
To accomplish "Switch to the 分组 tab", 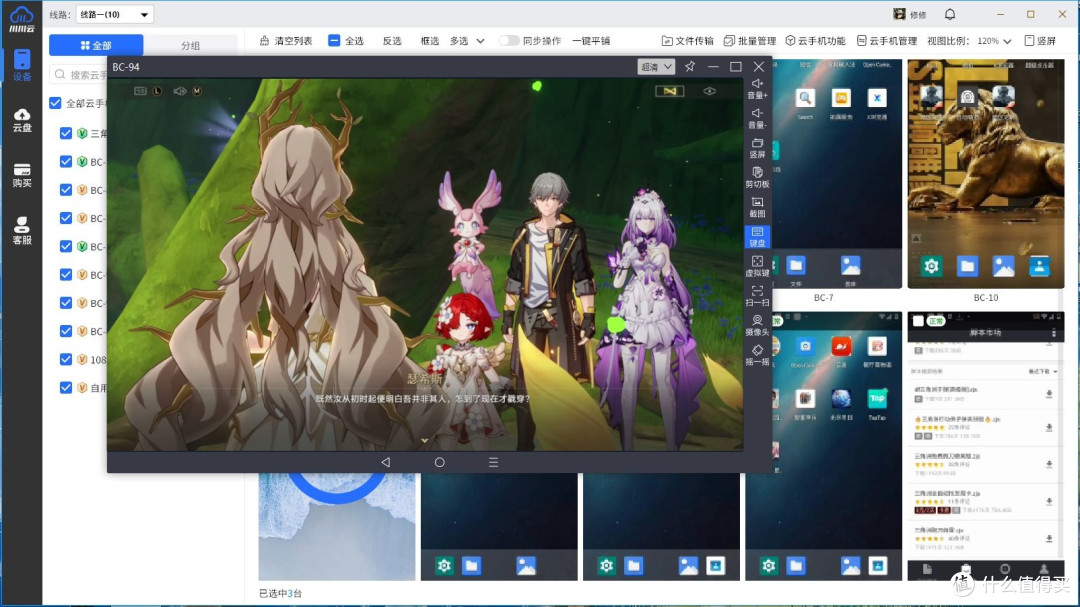I will point(190,45).
